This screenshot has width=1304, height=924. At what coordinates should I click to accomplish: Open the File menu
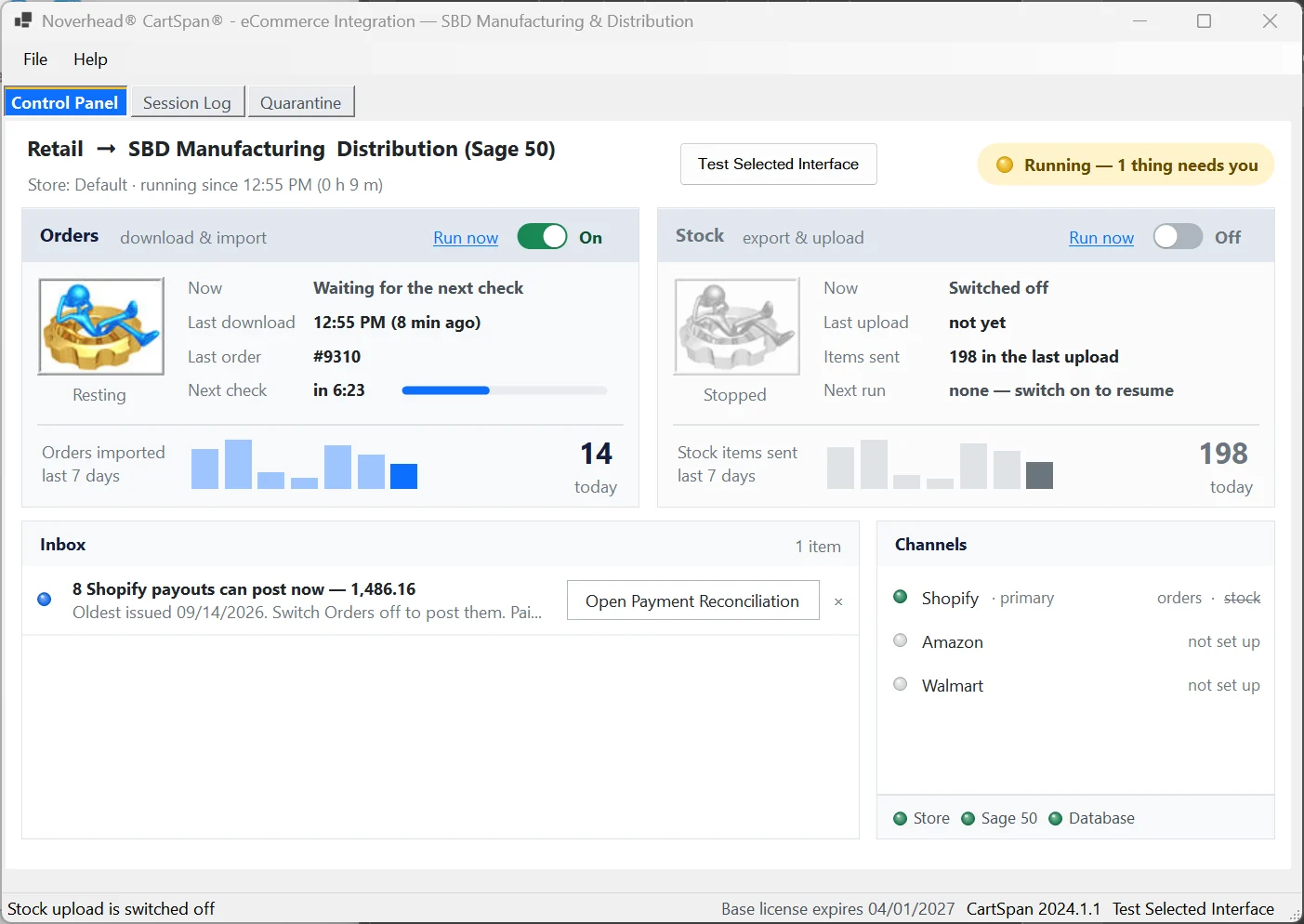click(35, 59)
